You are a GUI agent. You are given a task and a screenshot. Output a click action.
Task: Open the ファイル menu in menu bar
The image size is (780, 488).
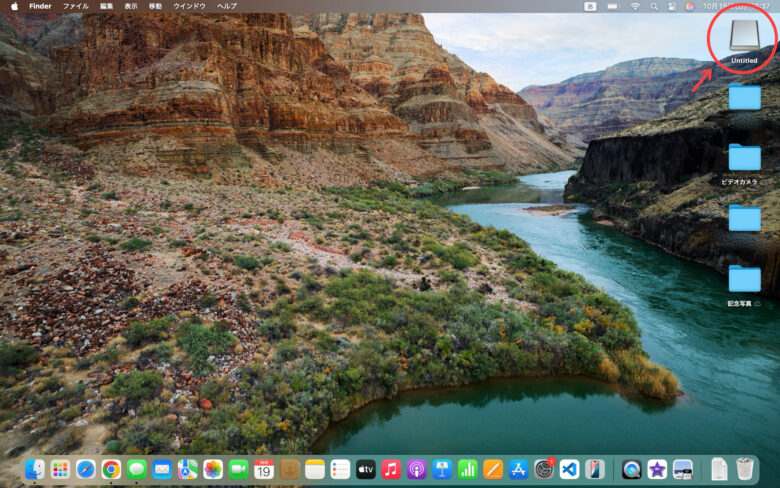75,6
